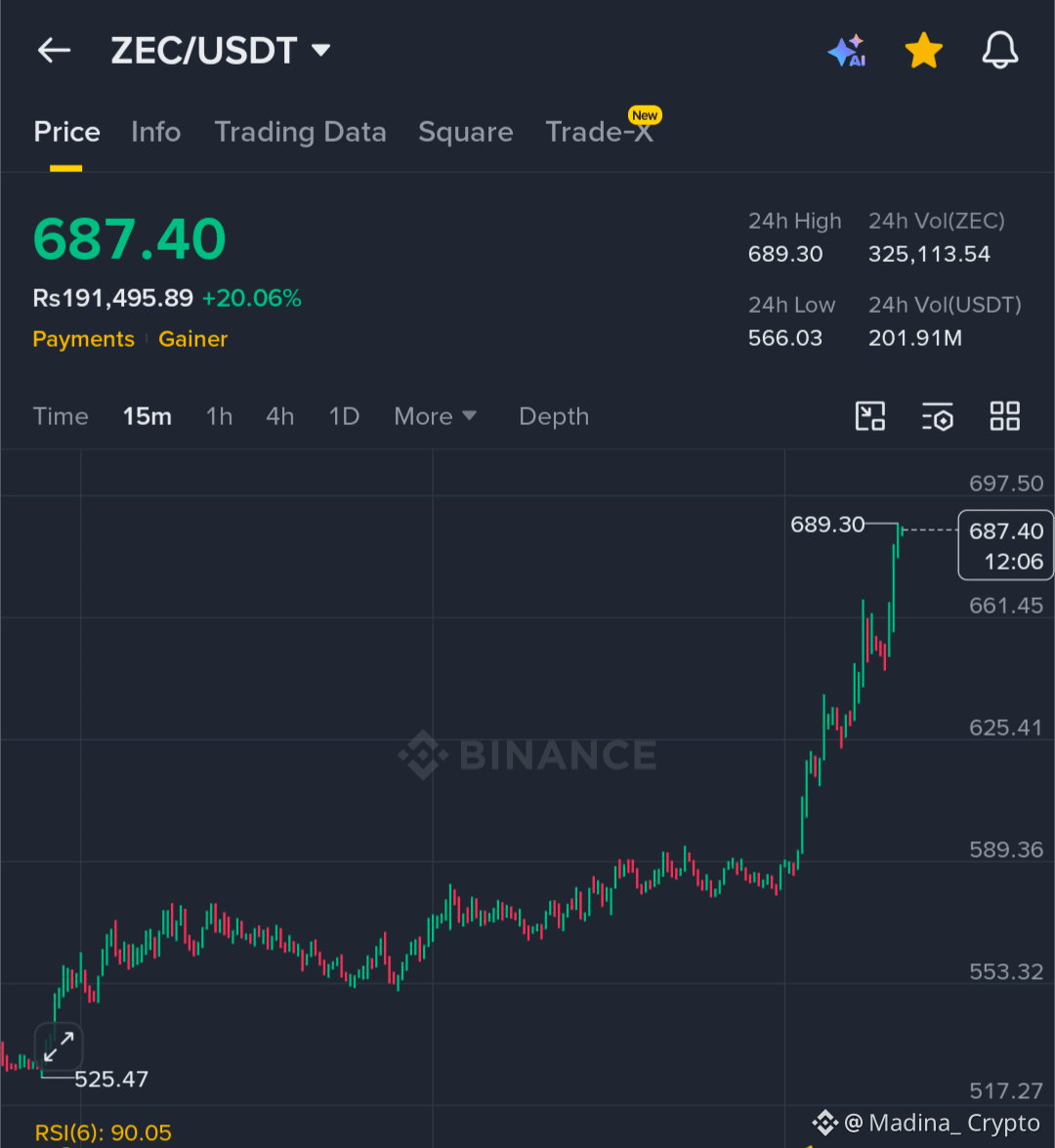
Task: Open the ZEC/USDT pair dropdown
Action: 221,51
